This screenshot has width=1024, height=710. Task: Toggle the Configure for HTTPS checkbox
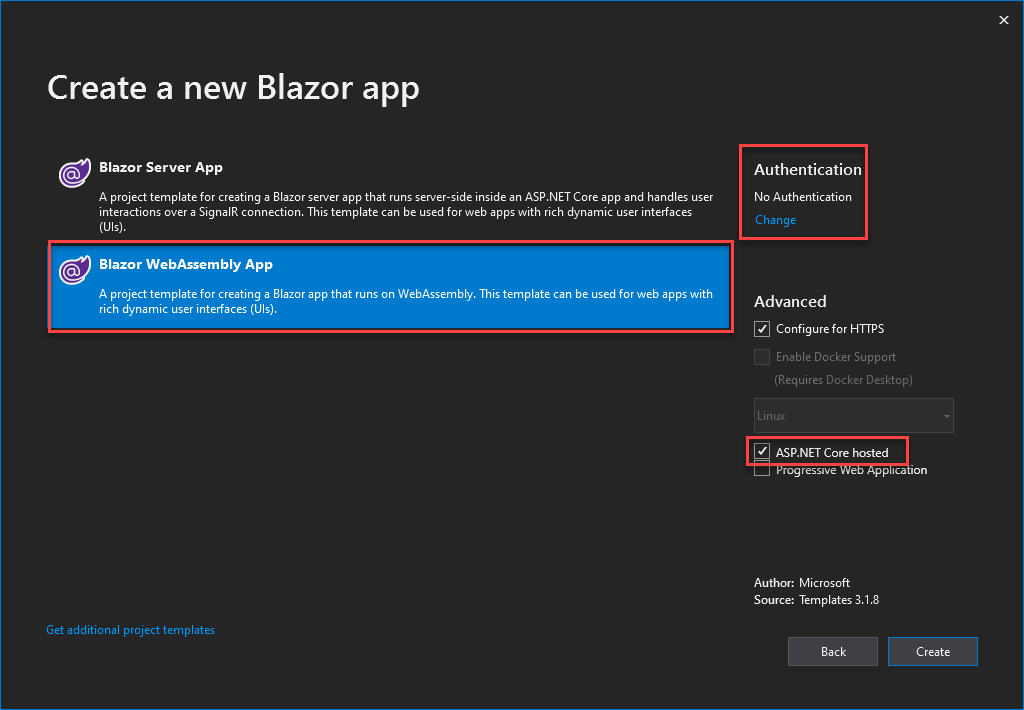click(762, 328)
